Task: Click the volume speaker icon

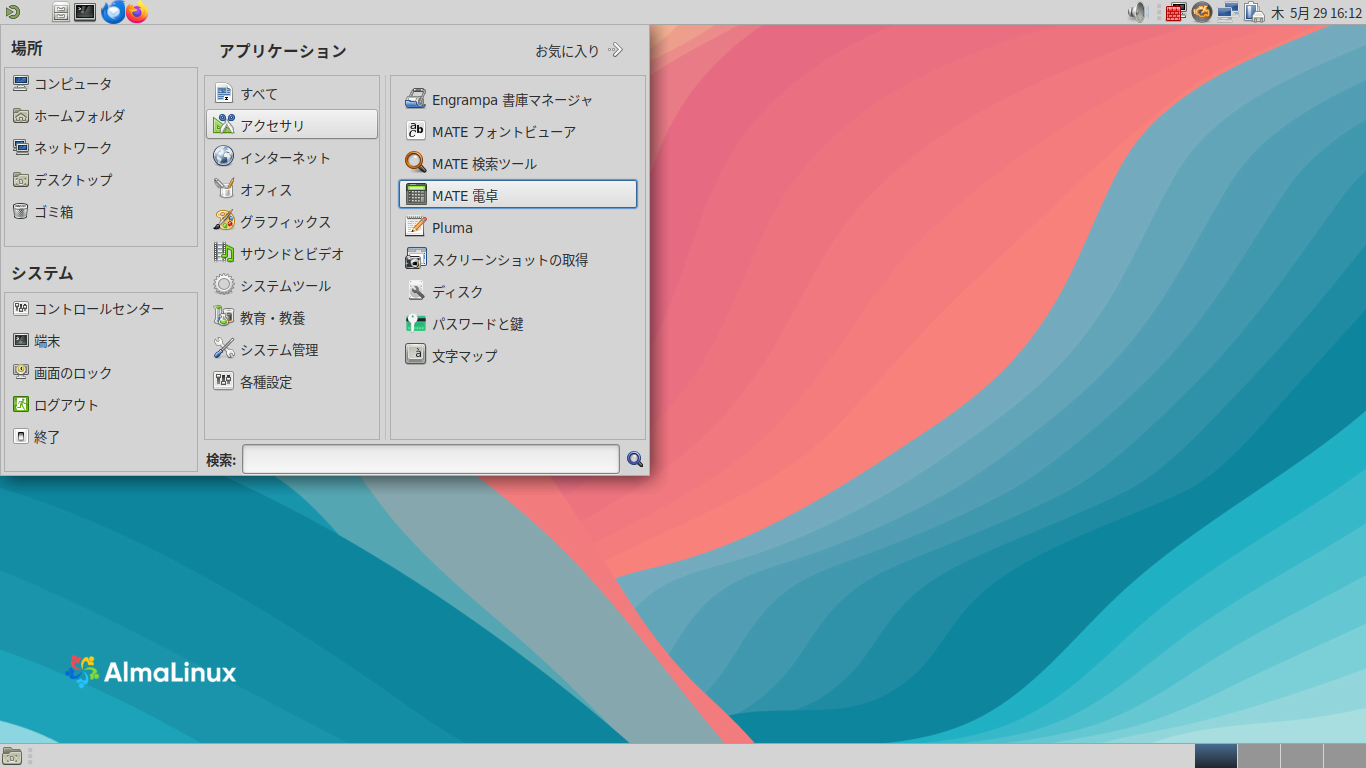Action: [1137, 12]
